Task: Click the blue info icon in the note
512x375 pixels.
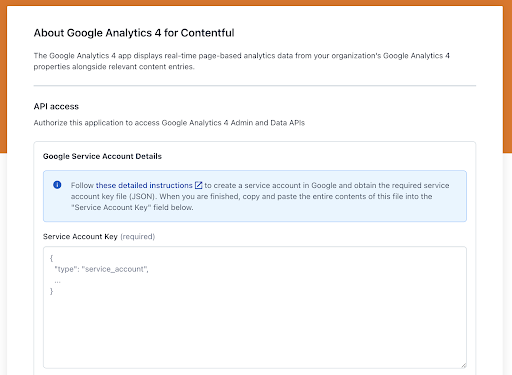Action: (x=57, y=185)
